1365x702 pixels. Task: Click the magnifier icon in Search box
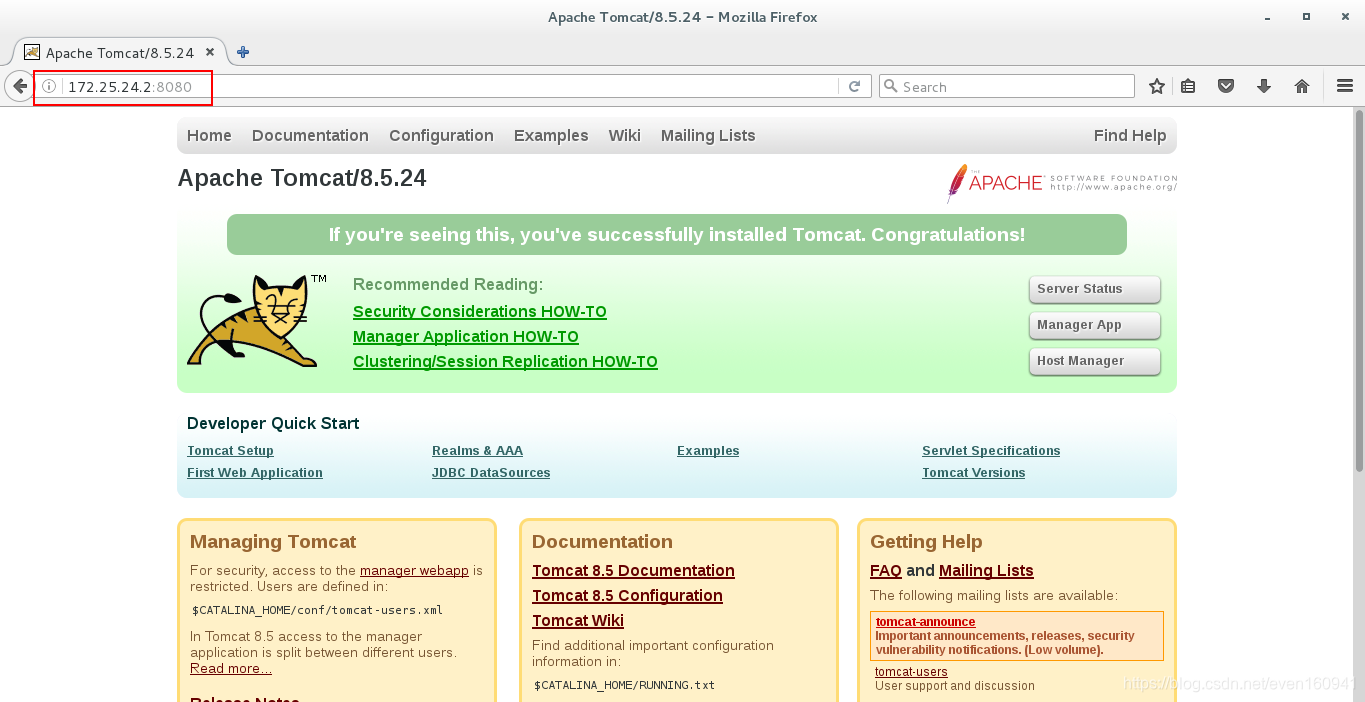coord(891,87)
